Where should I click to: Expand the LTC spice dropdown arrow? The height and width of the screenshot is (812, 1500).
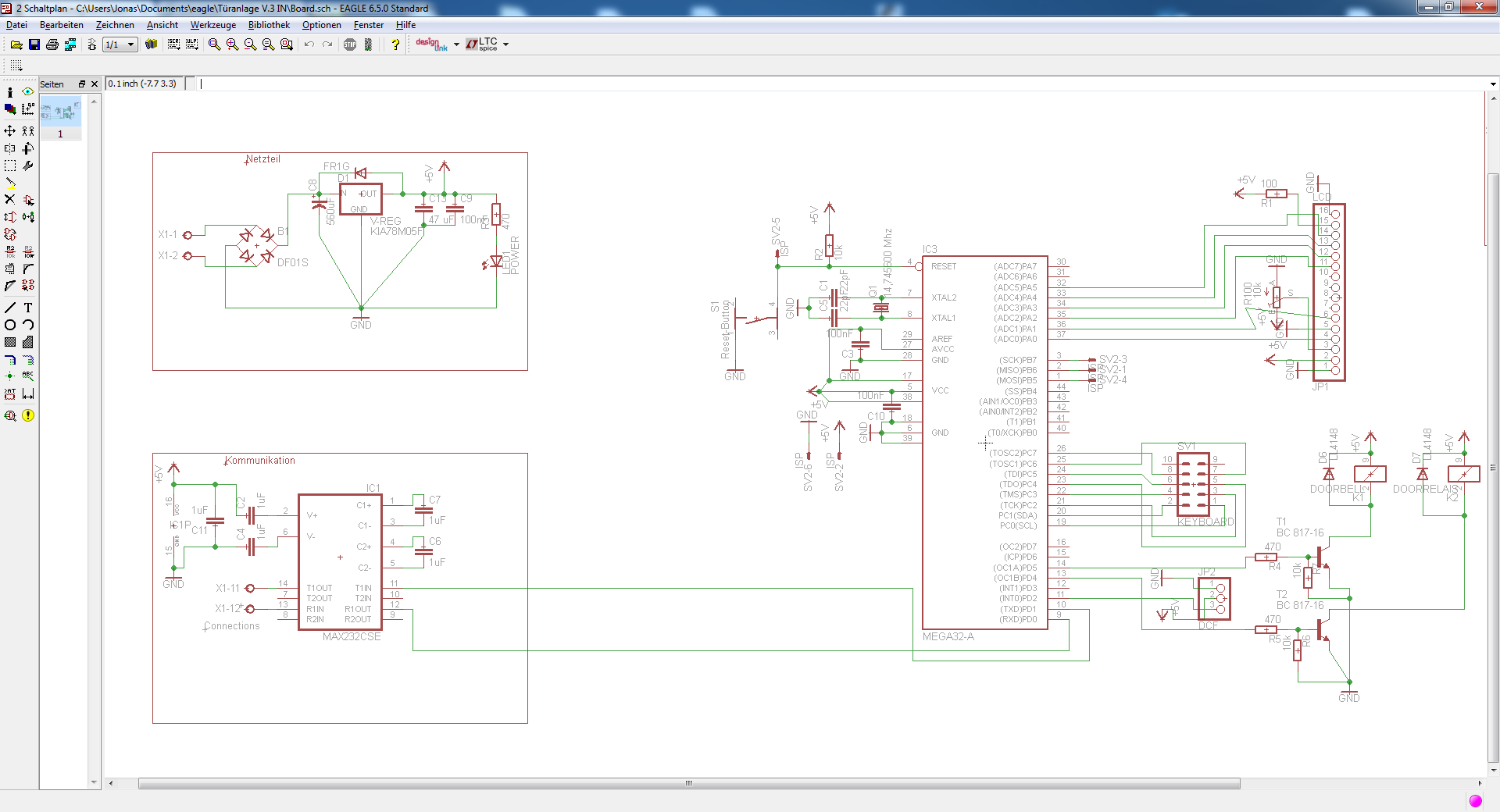point(506,45)
